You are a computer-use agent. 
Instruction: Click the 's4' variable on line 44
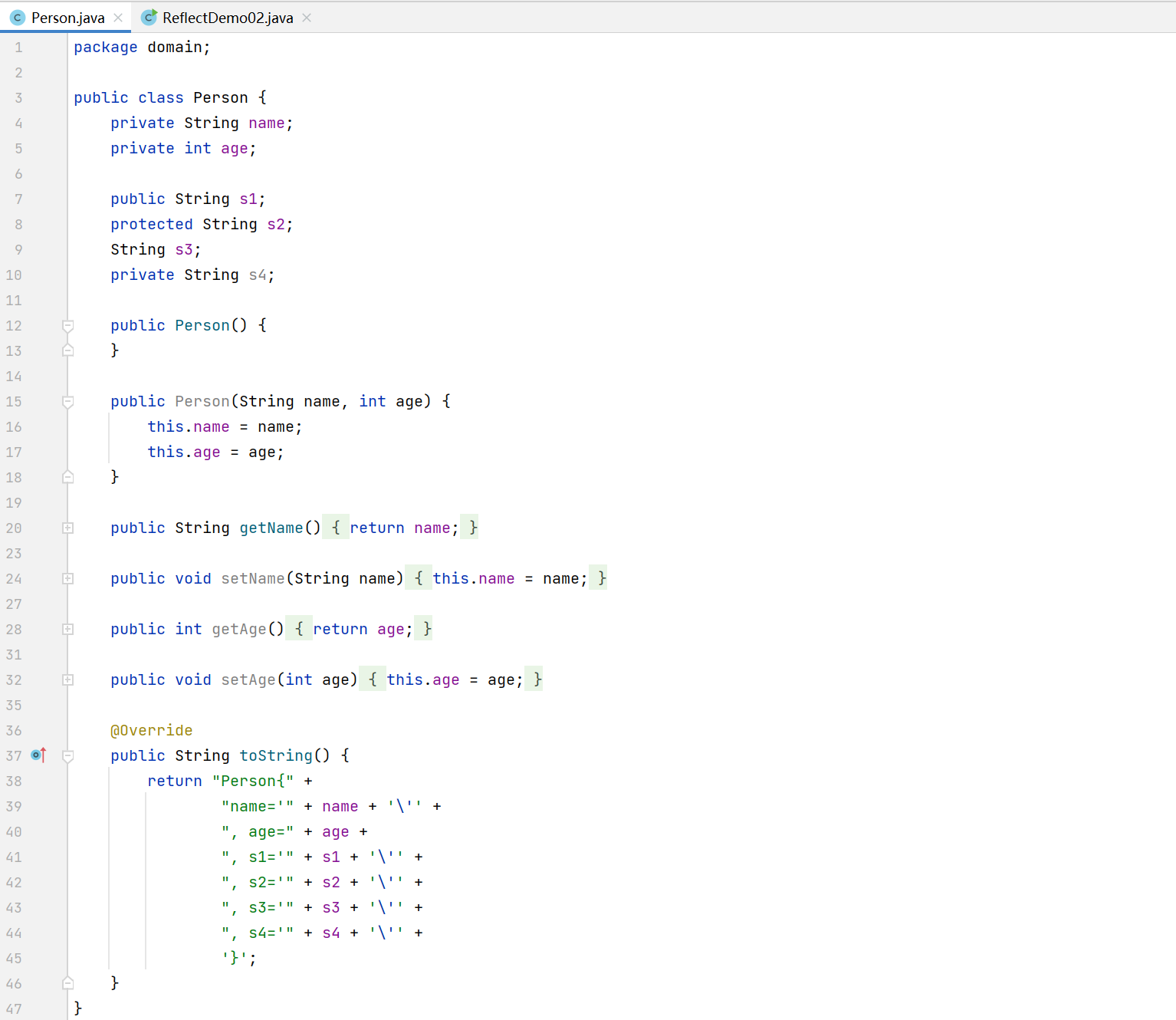tap(331, 933)
